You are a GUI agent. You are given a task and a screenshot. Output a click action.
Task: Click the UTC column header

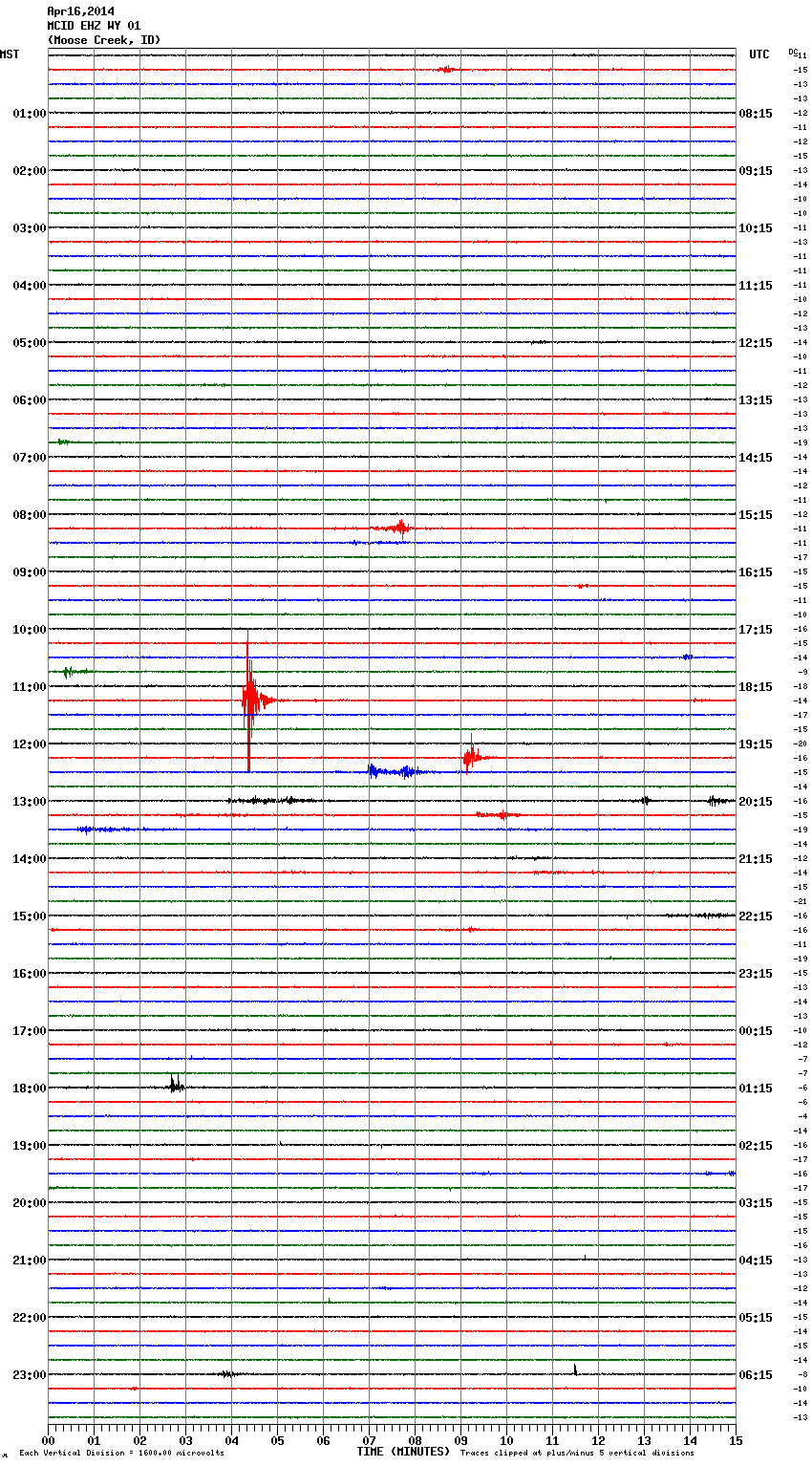pos(759,54)
